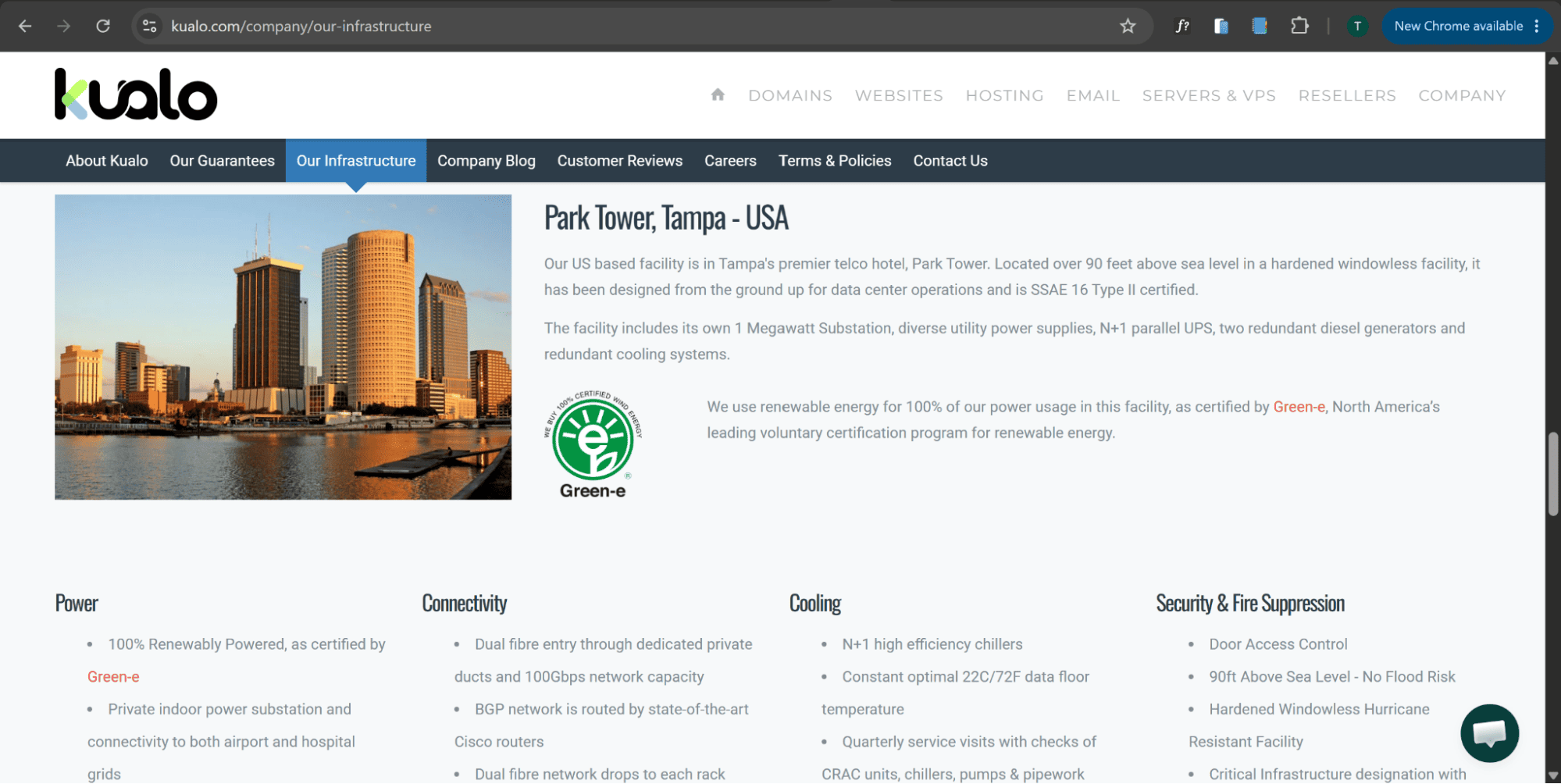This screenshot has height=784, width=1561.
Task: Reload the page
Action: click(x=103, y=26)
